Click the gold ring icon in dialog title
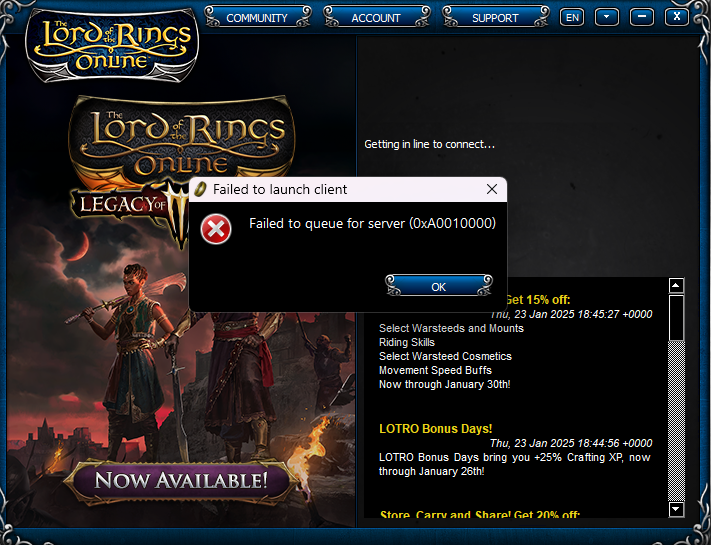The image size is (711, 545). tap(200, 189)
